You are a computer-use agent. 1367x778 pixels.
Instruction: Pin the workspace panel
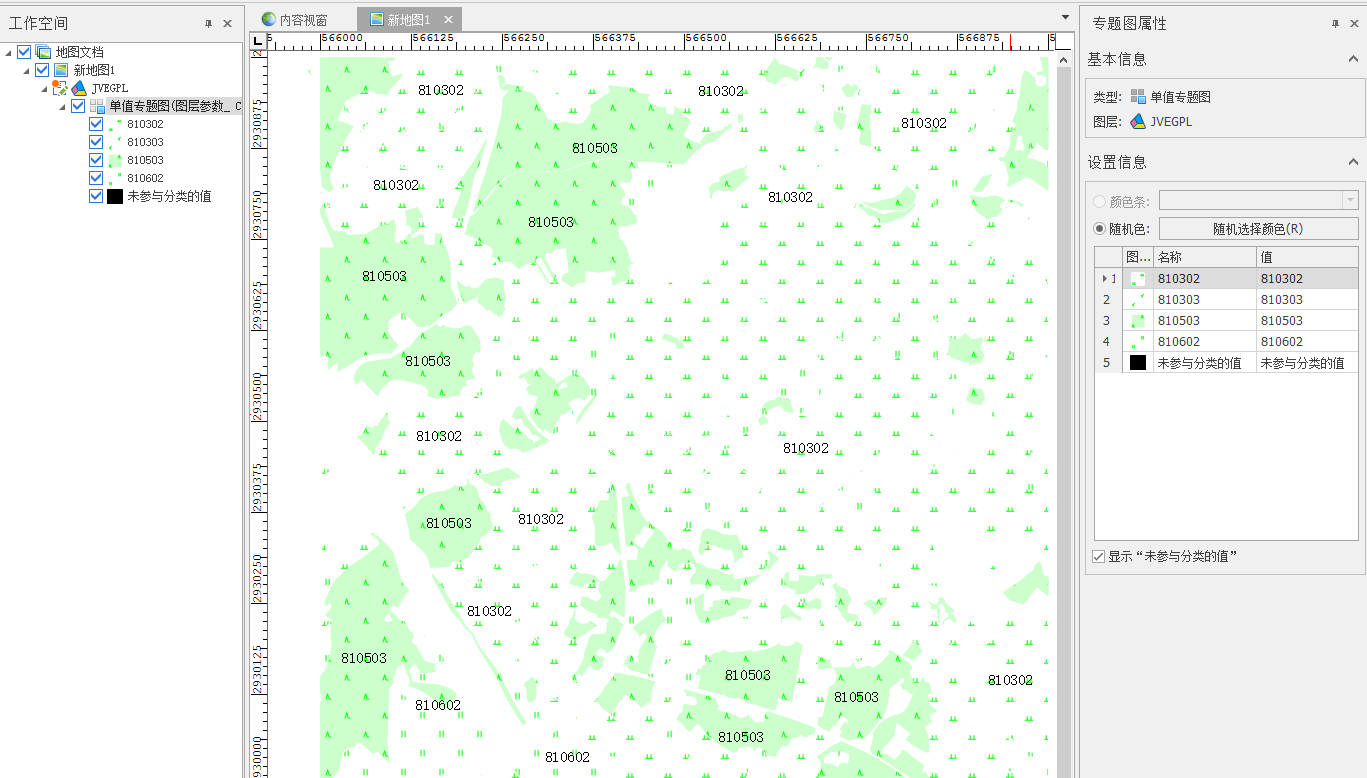[209, 23]
